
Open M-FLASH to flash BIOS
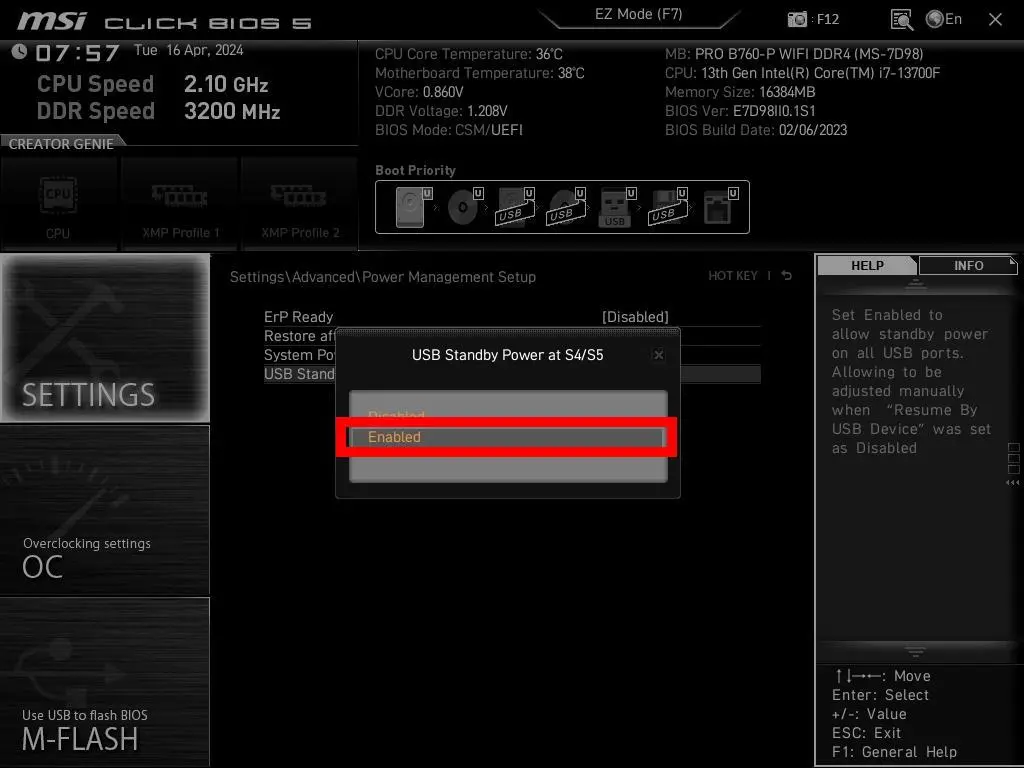pos(104,682)
